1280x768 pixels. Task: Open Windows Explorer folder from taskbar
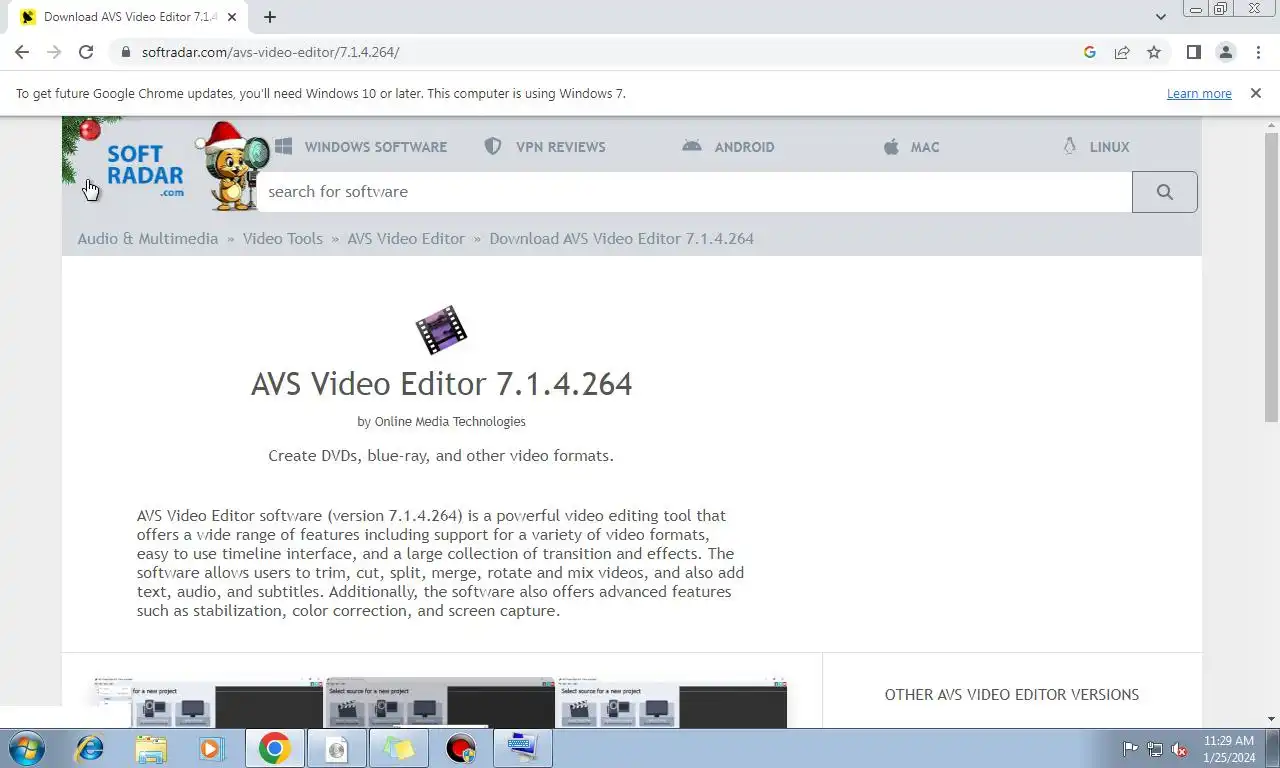(x=151, y=748)
